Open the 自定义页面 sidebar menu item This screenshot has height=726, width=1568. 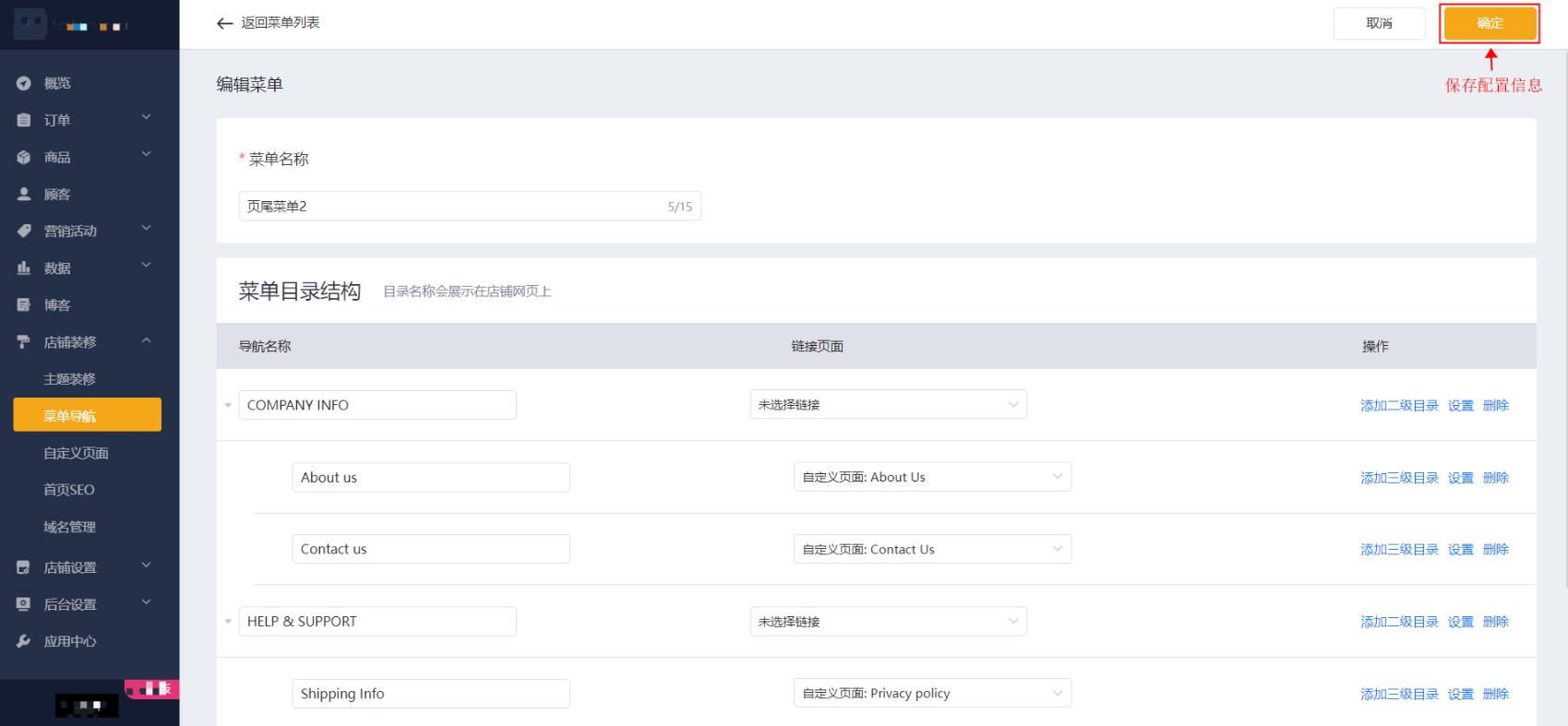[x=76, y=453]
